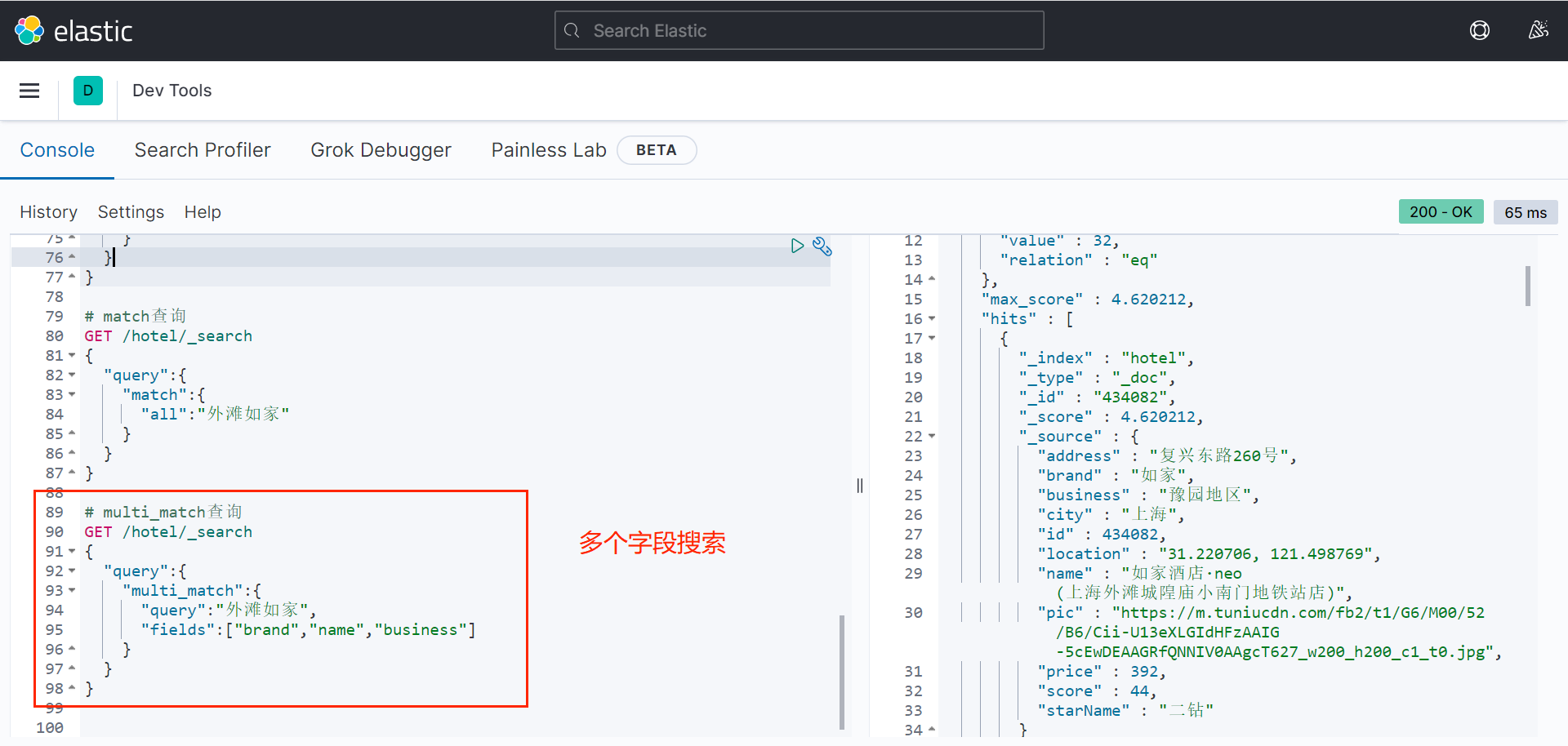Screen dimensions: 1568x746
Task: Collapse fold arrow at editor line 81
Action: click(72, 356)
